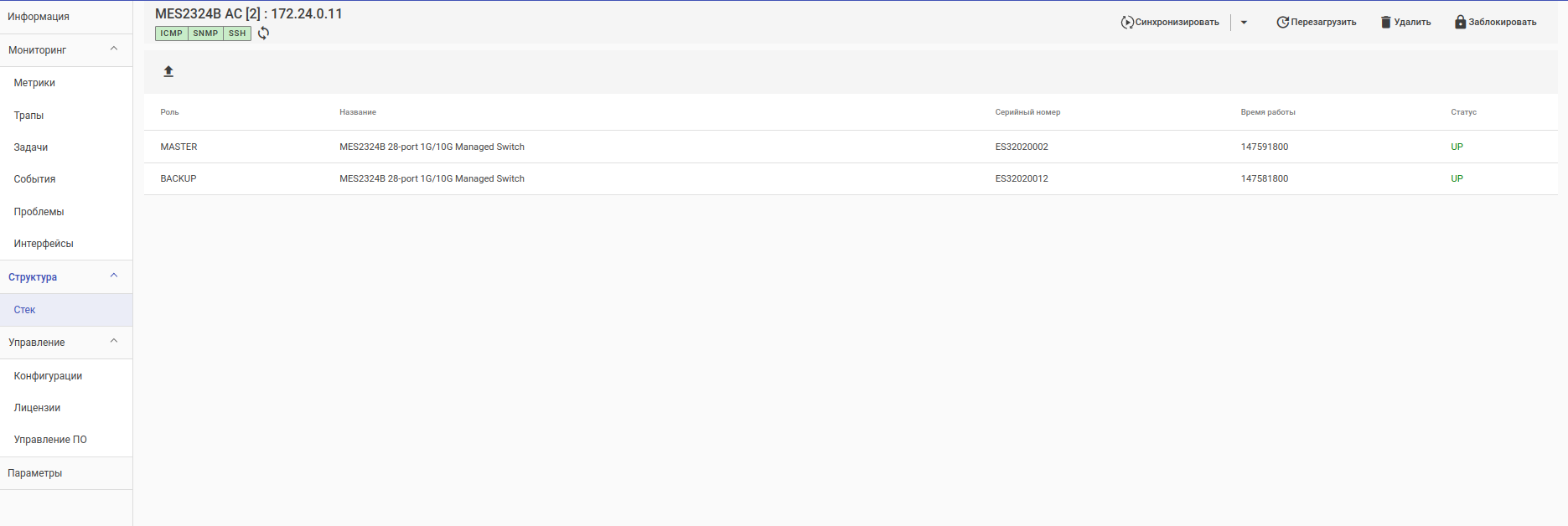1568x526 pixels.
Task: Open the События page
Action: [66, 179]
